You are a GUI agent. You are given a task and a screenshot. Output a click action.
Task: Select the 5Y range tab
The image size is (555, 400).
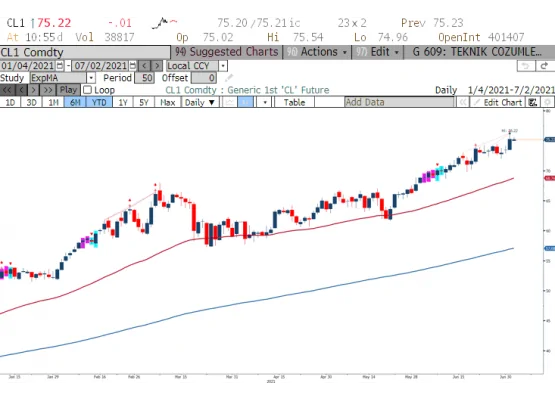(x=144, y=103)
